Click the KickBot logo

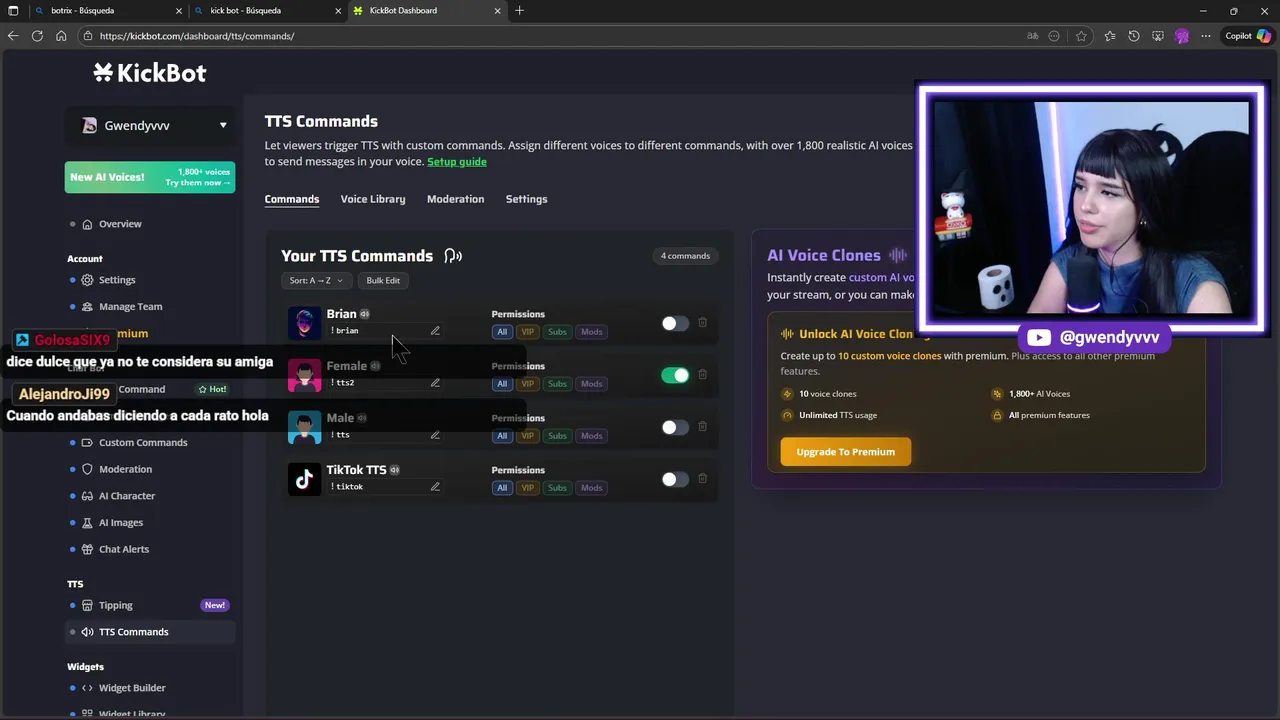[x=150, y=72]
